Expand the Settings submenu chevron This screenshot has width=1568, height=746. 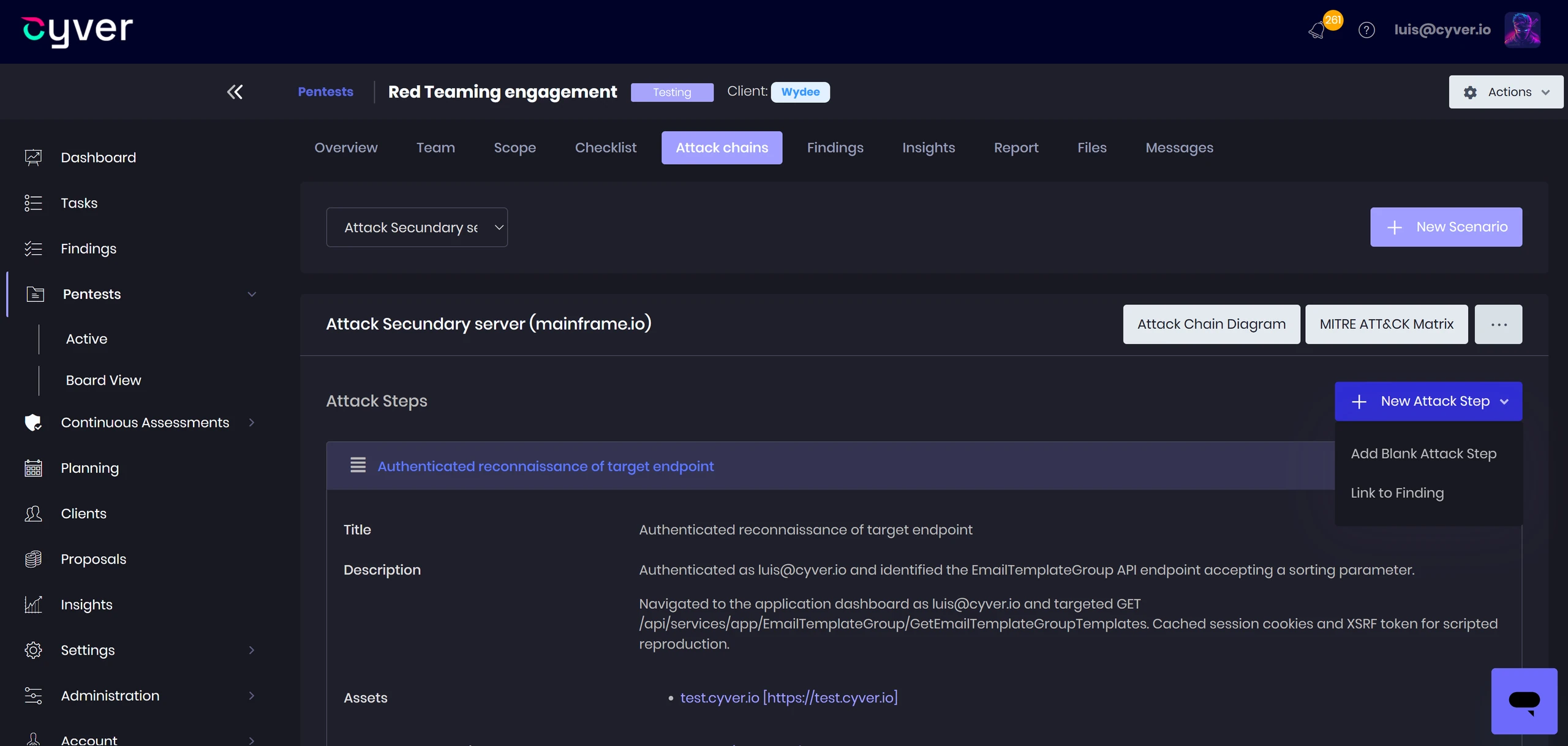pos(252,650)
